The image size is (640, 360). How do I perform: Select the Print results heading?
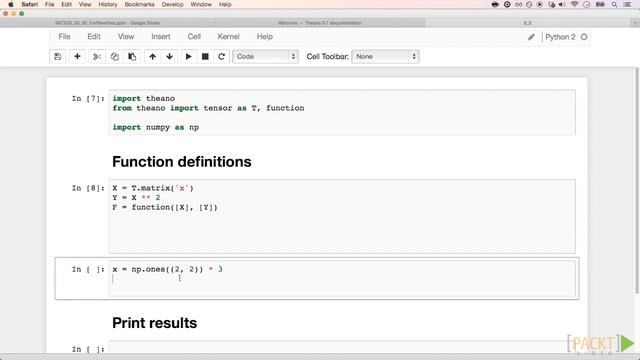154,323
